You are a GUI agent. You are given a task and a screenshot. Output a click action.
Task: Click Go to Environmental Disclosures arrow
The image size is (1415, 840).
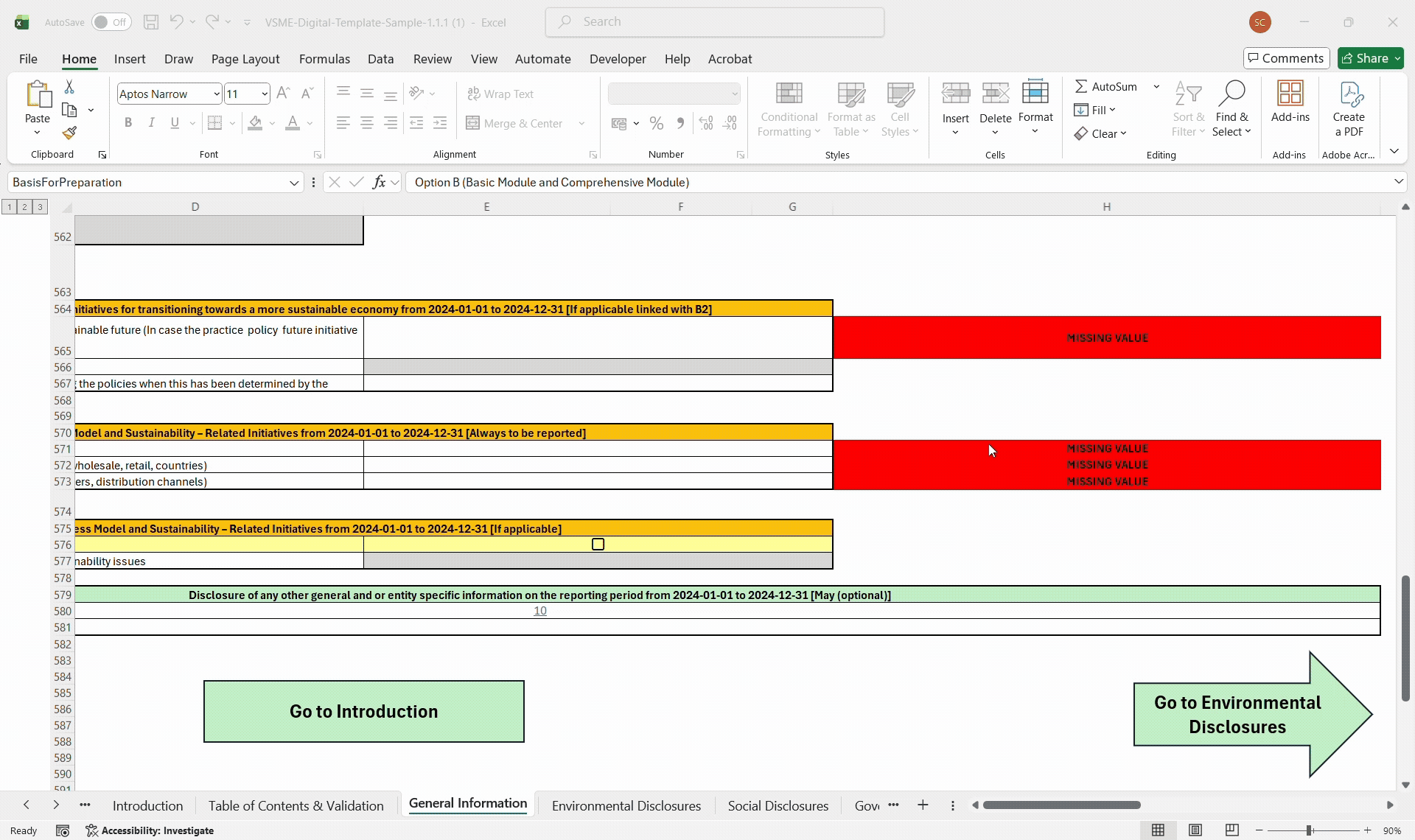point(1253,714)
